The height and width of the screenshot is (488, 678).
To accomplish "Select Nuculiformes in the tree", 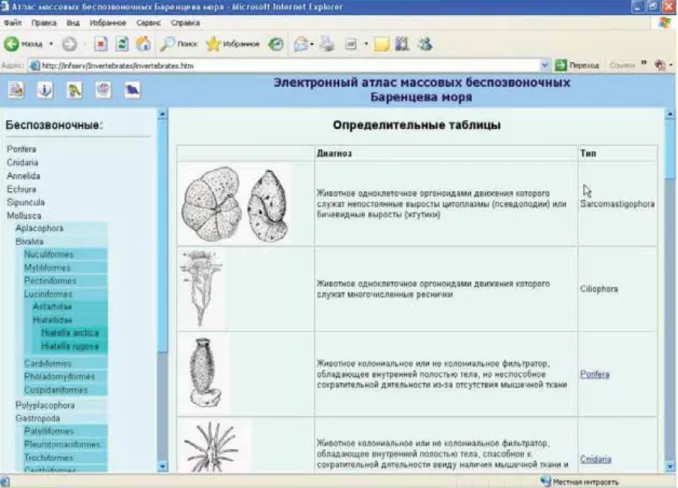I will pos(49,255).
